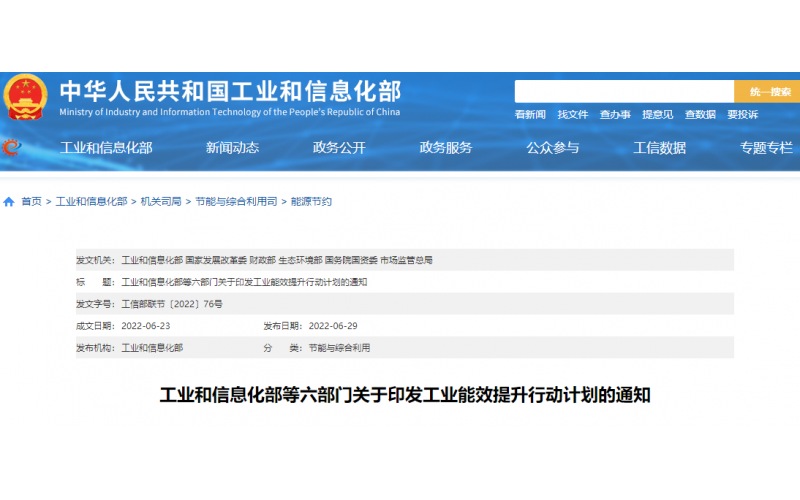Click 节能与综合利用司 breadcrumb link
This screenshot has width=800, height=500.
click(x=236, y=202)
